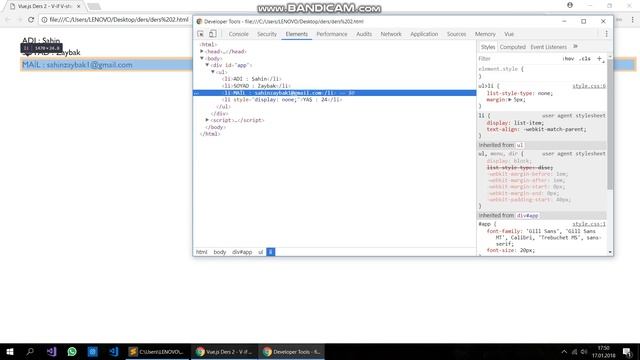Click the browser back arrow
Viewport: 640px width, 360px height.
[8, 20]
